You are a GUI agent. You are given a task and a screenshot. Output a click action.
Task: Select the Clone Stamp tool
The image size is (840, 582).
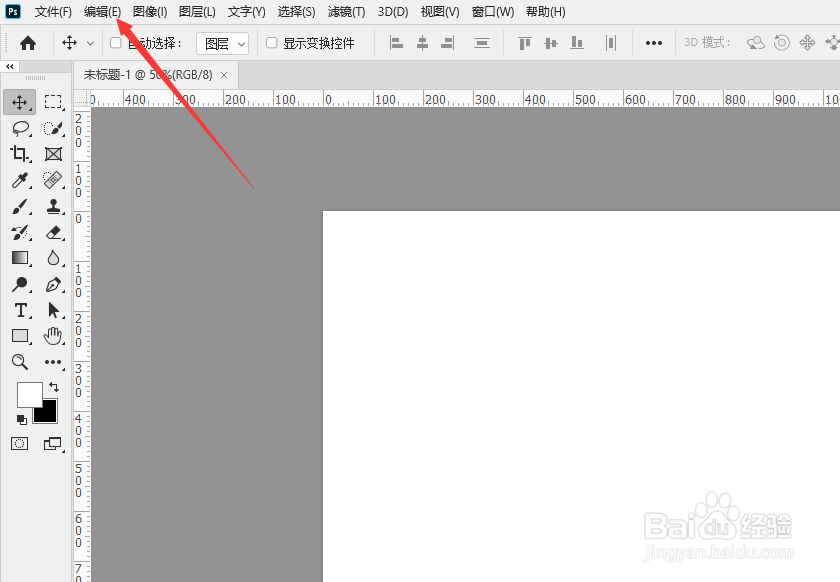[x=53, y=206]
